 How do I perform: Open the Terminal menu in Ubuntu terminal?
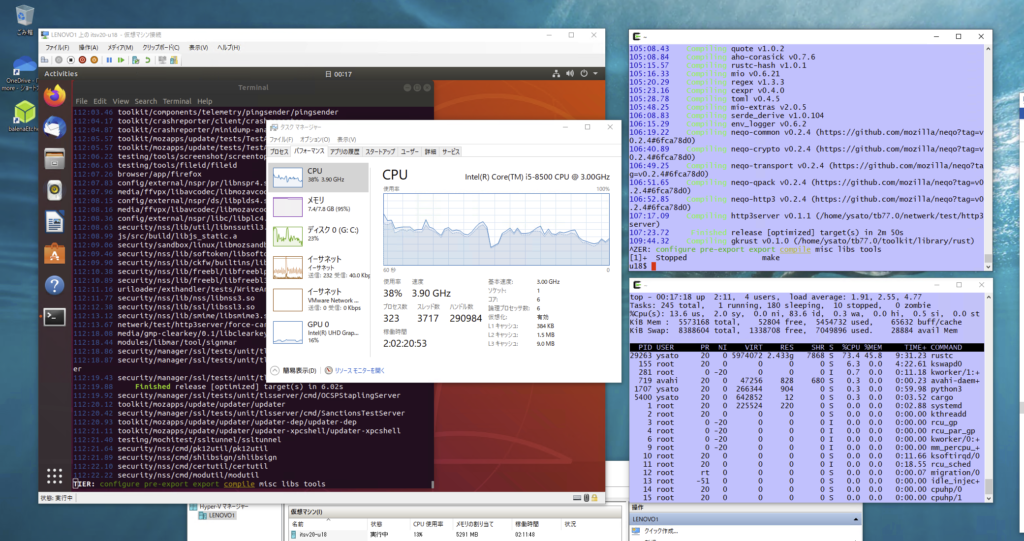(x=176, y=101)
